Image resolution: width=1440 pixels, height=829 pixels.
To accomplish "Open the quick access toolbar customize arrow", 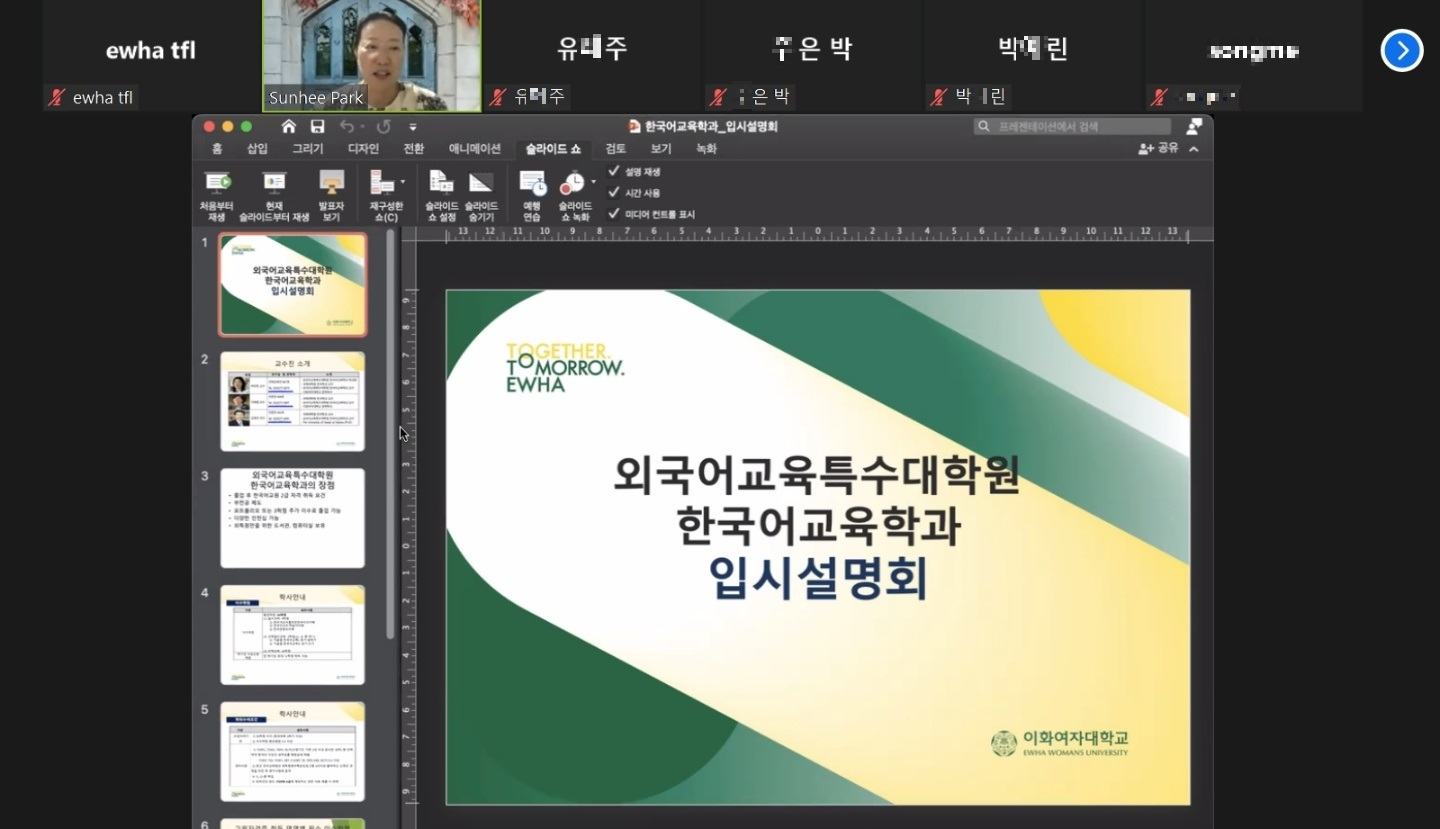I will coord(413,127).
